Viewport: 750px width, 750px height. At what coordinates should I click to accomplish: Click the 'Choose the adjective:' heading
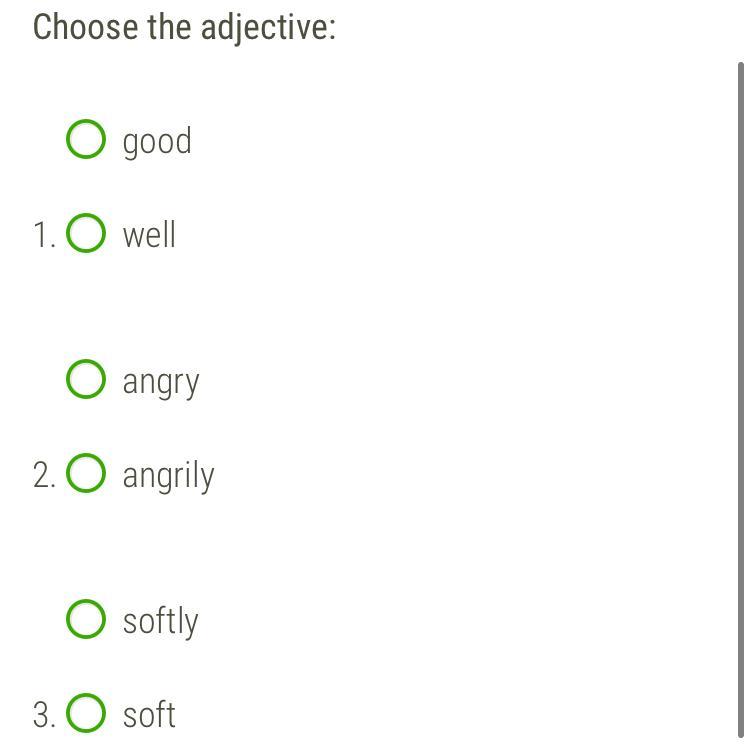coord(184,27)
